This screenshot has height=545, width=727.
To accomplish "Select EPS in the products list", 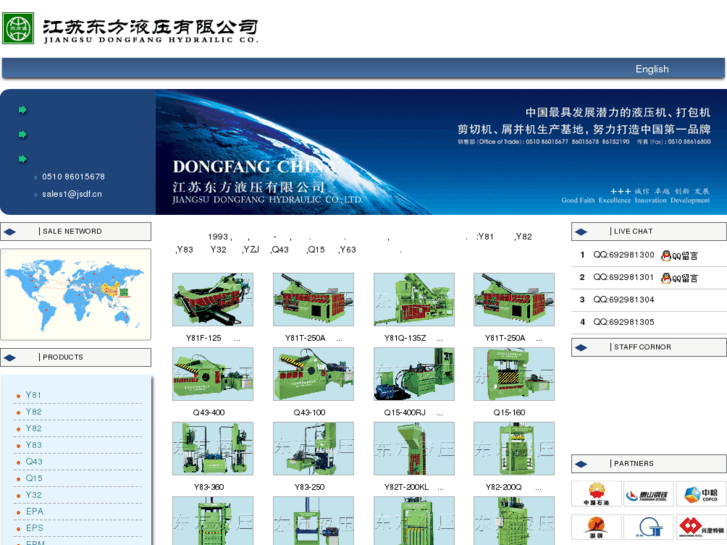I will pos(34,528).
